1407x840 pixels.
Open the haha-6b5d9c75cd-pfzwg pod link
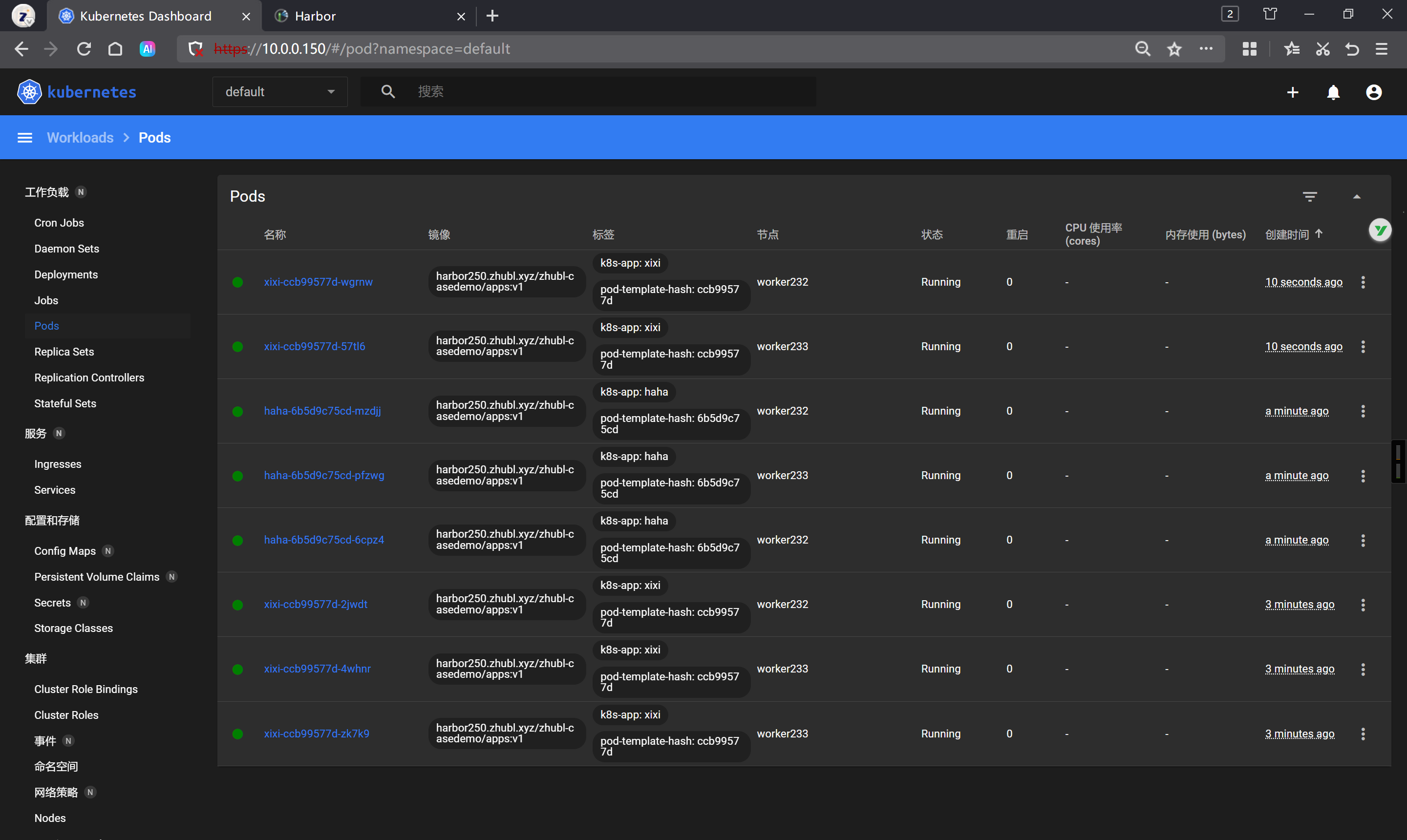tap(324, 476)
